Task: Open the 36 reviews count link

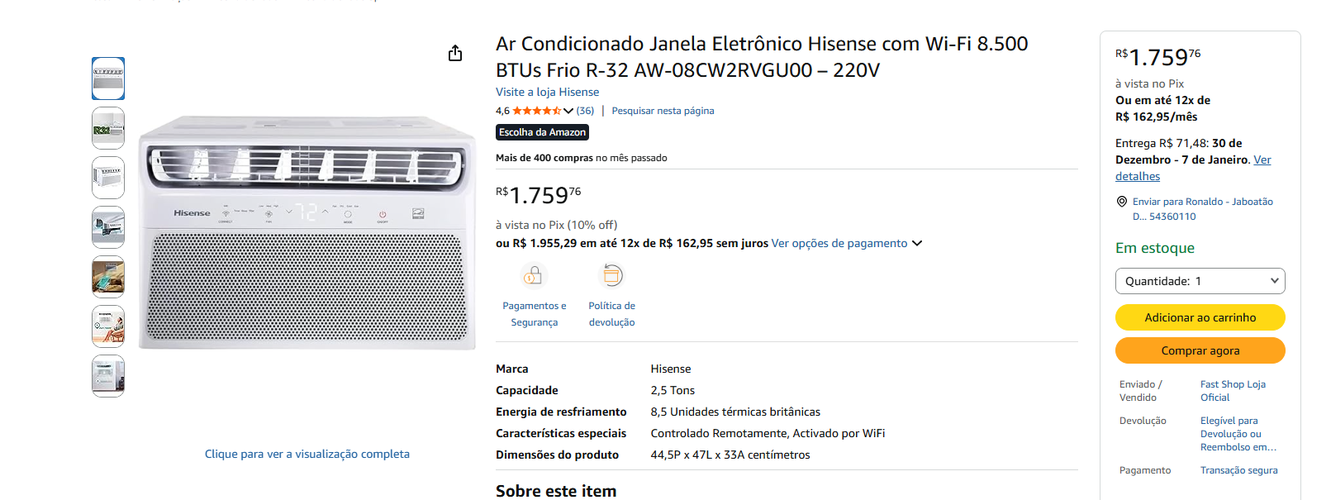Action: click(585, 111)
